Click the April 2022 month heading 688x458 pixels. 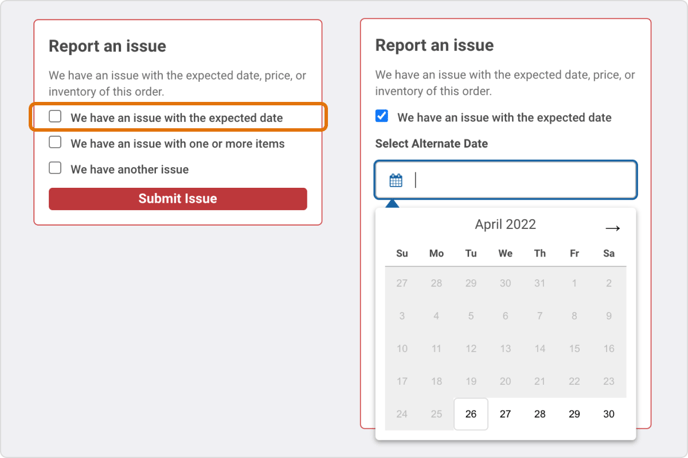(x=505, y=225)
